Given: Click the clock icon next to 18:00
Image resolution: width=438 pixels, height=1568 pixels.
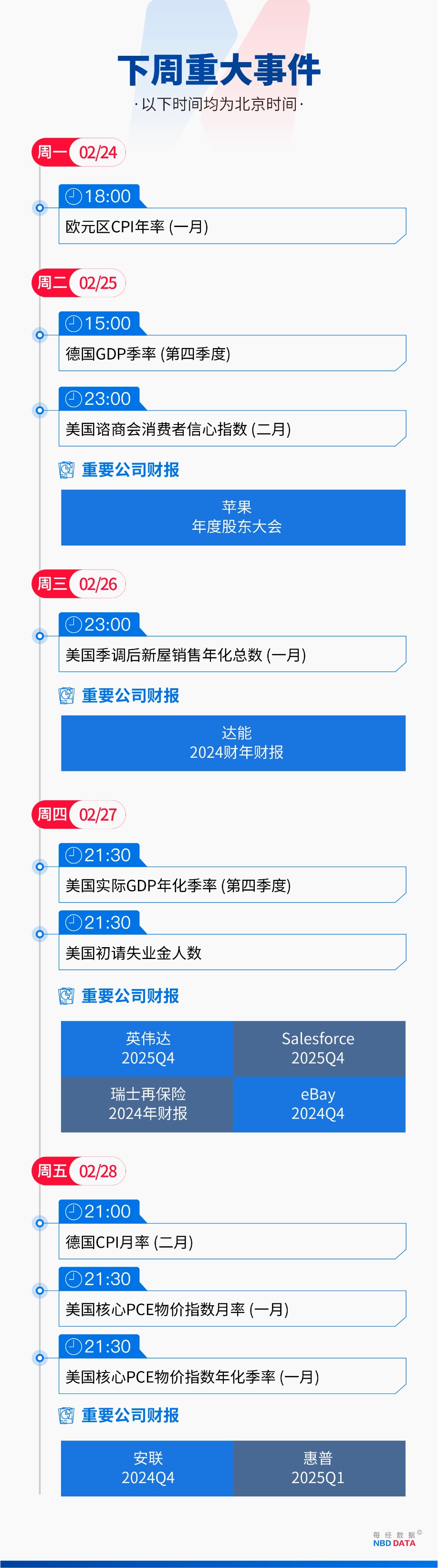Looking at the screenshot, I should point(73,196).
